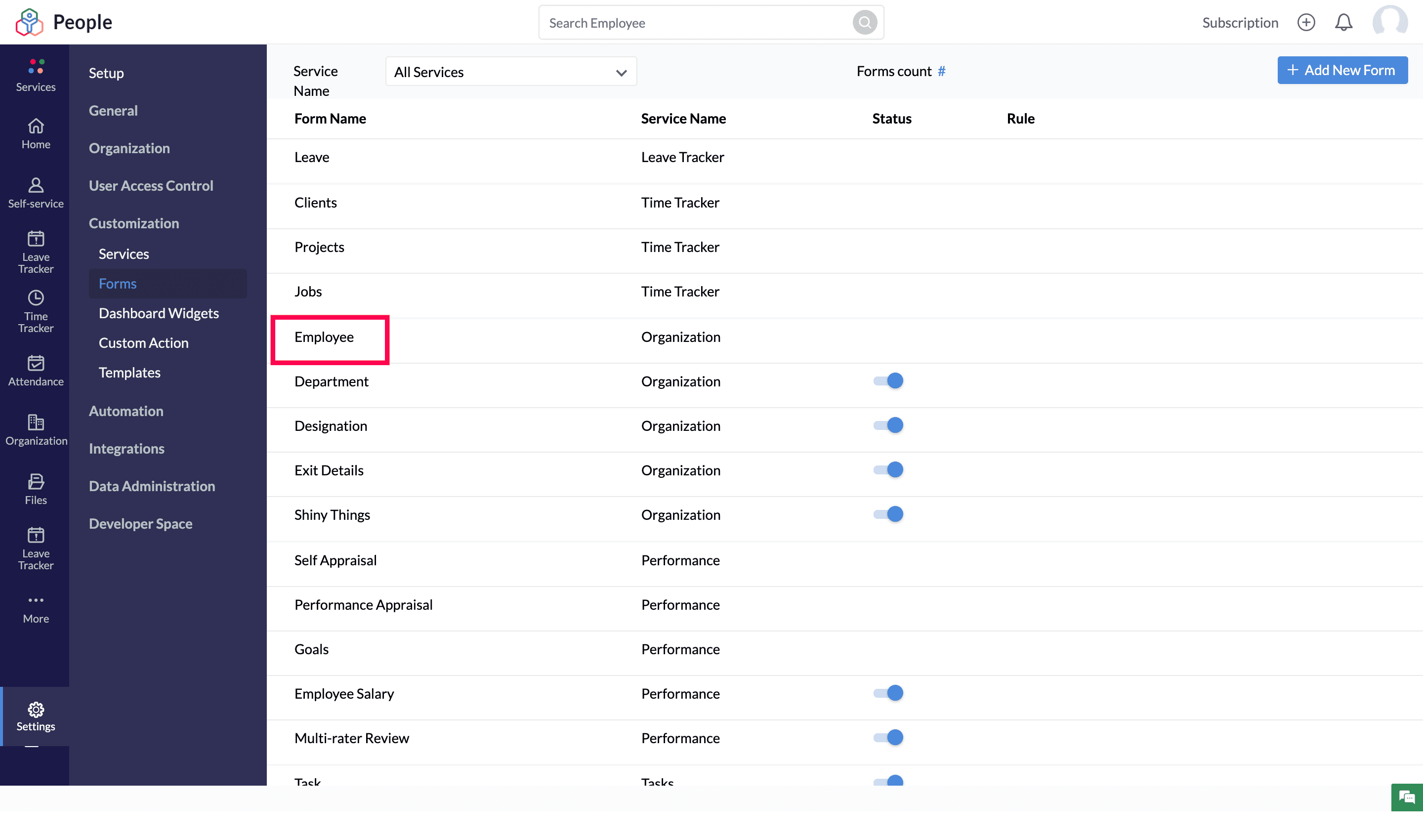This screenshot has height=840, width=1423.
Task: Expand User Access Control section
Action: tap(151, 186)
